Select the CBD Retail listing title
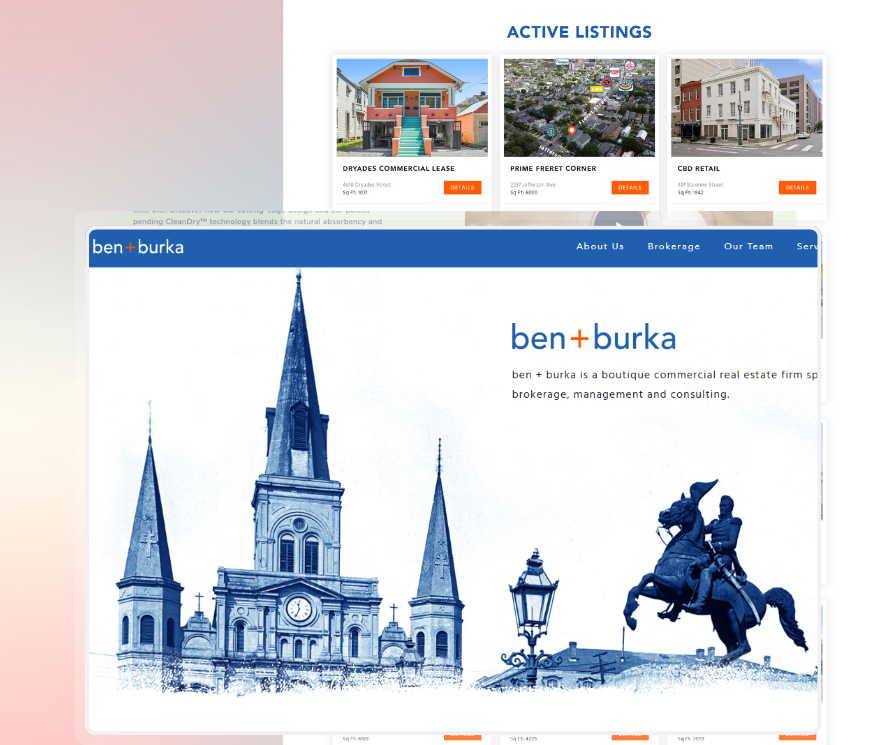Image resolution: width=876 pixels, height=745 pixels. click(x=699, y=169)
